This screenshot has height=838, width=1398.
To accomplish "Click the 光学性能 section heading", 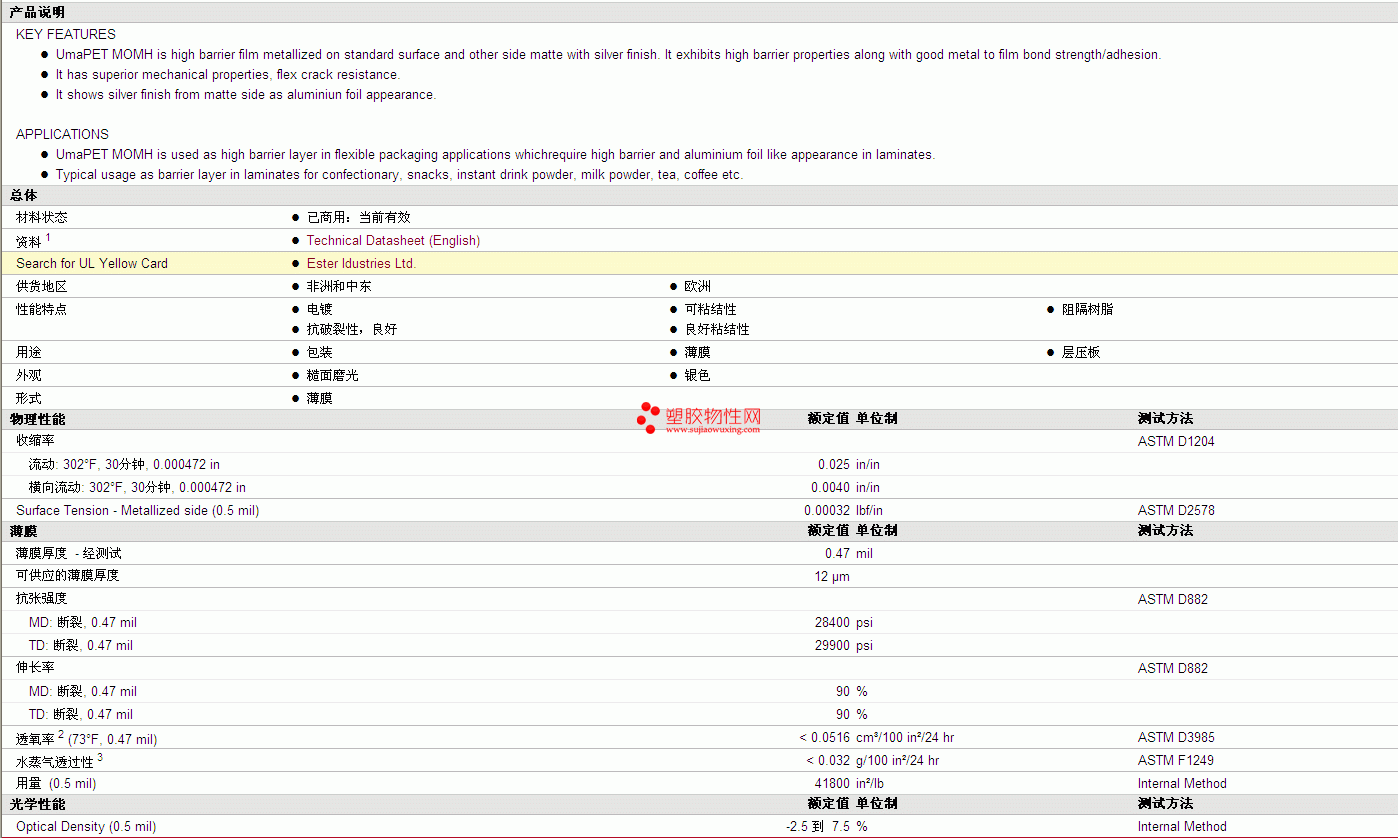I will coord(37,804).
